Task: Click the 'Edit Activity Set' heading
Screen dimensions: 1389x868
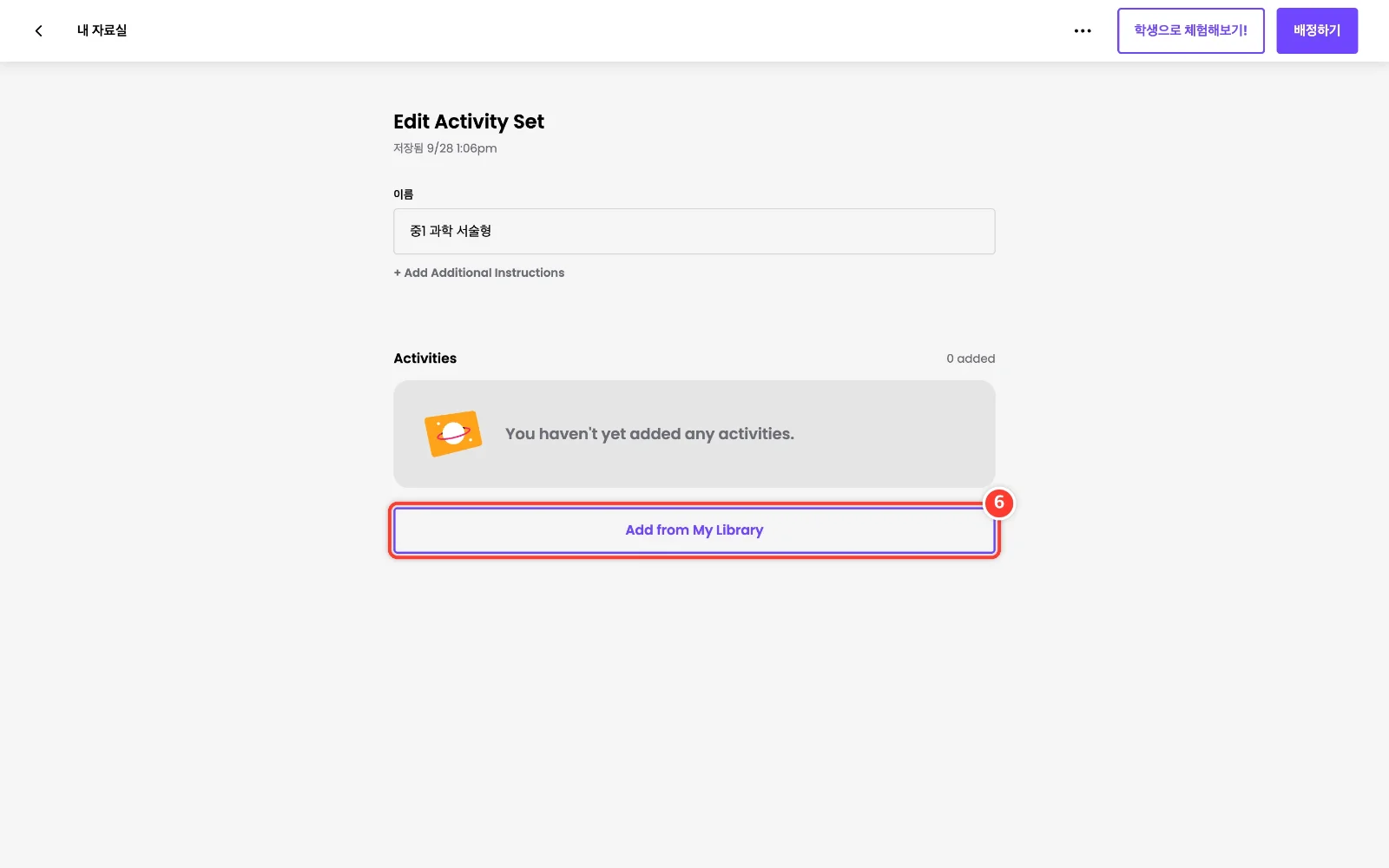Action: click(469, 122)
